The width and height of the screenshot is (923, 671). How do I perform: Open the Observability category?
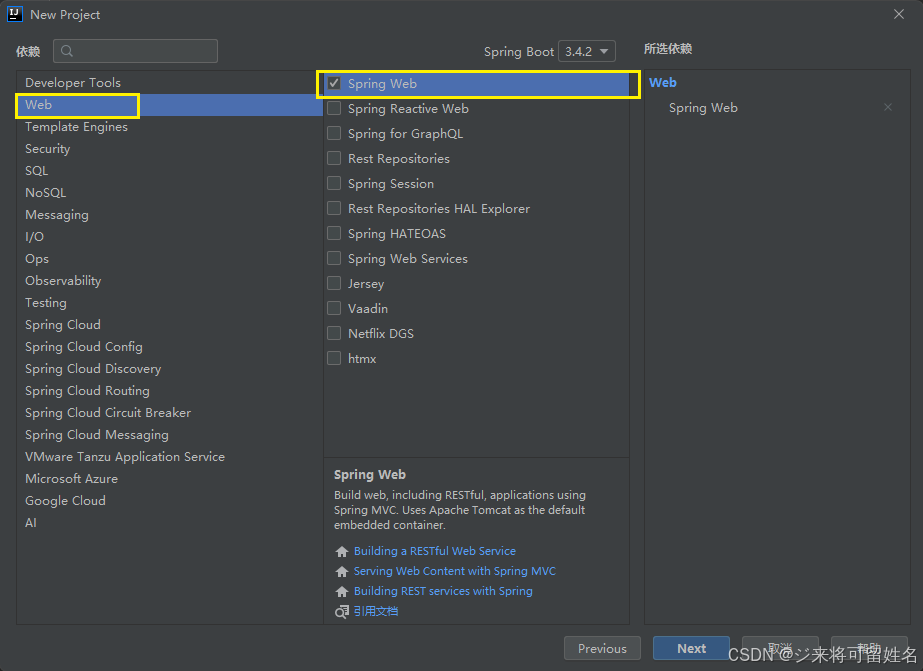pos(170,281)
